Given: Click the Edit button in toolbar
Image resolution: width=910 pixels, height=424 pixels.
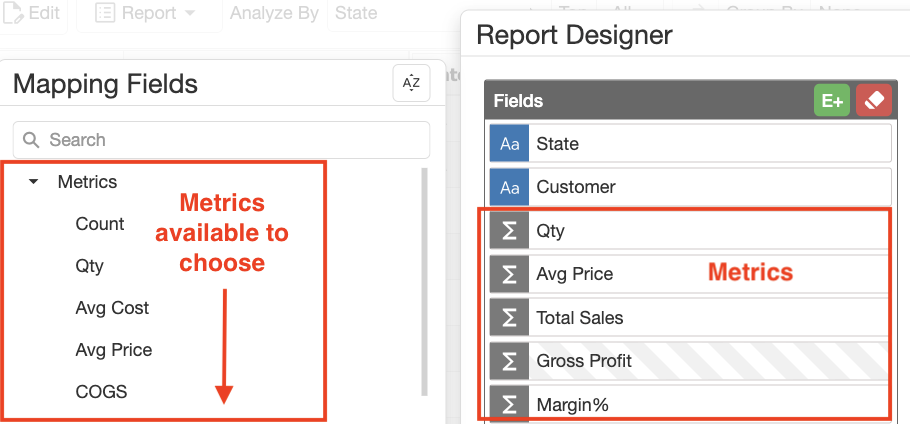Looking at the screenshot, I should click(x=34, y=13).
